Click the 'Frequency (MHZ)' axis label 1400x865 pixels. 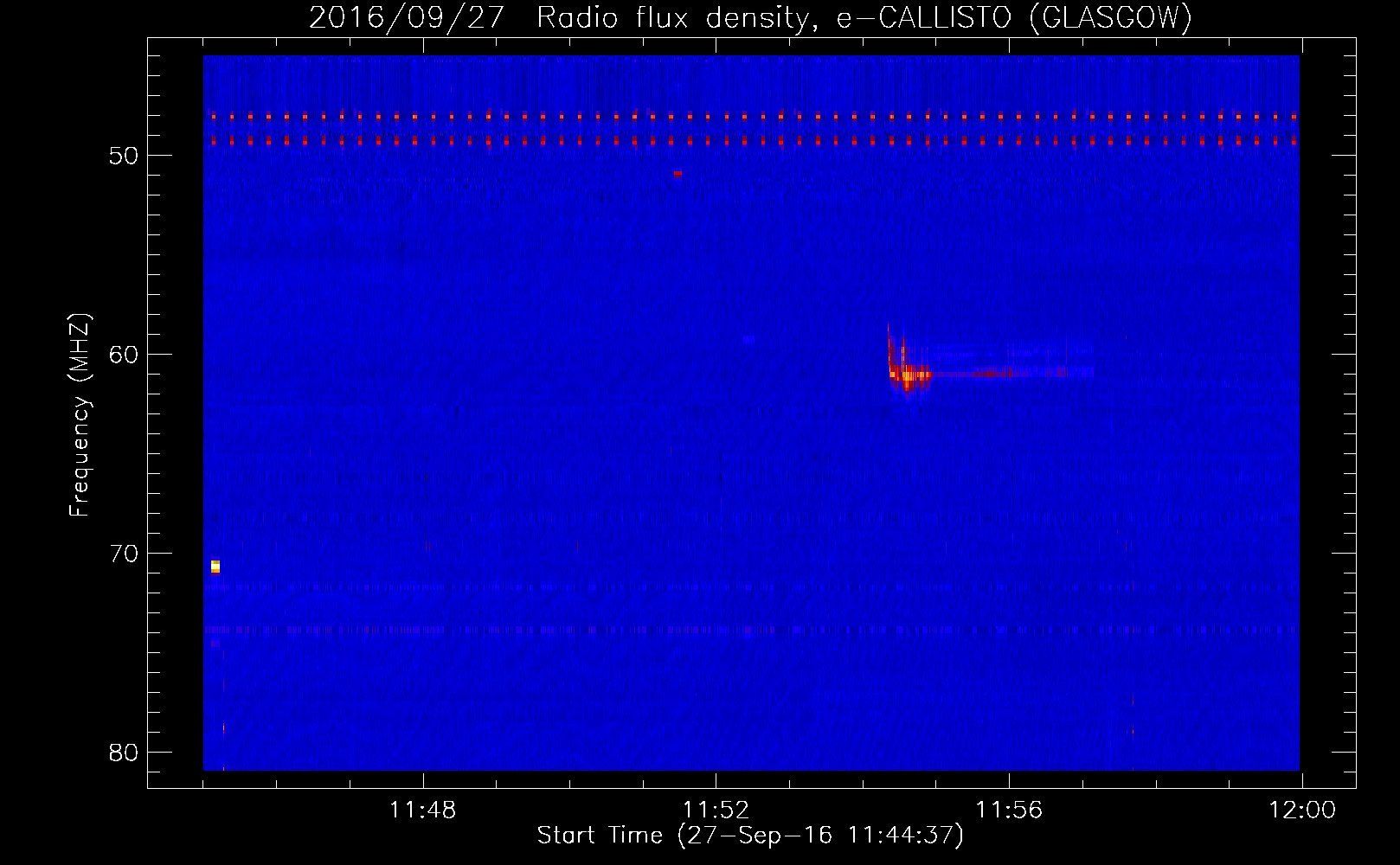pyautogui.click(x=79, y=415)
